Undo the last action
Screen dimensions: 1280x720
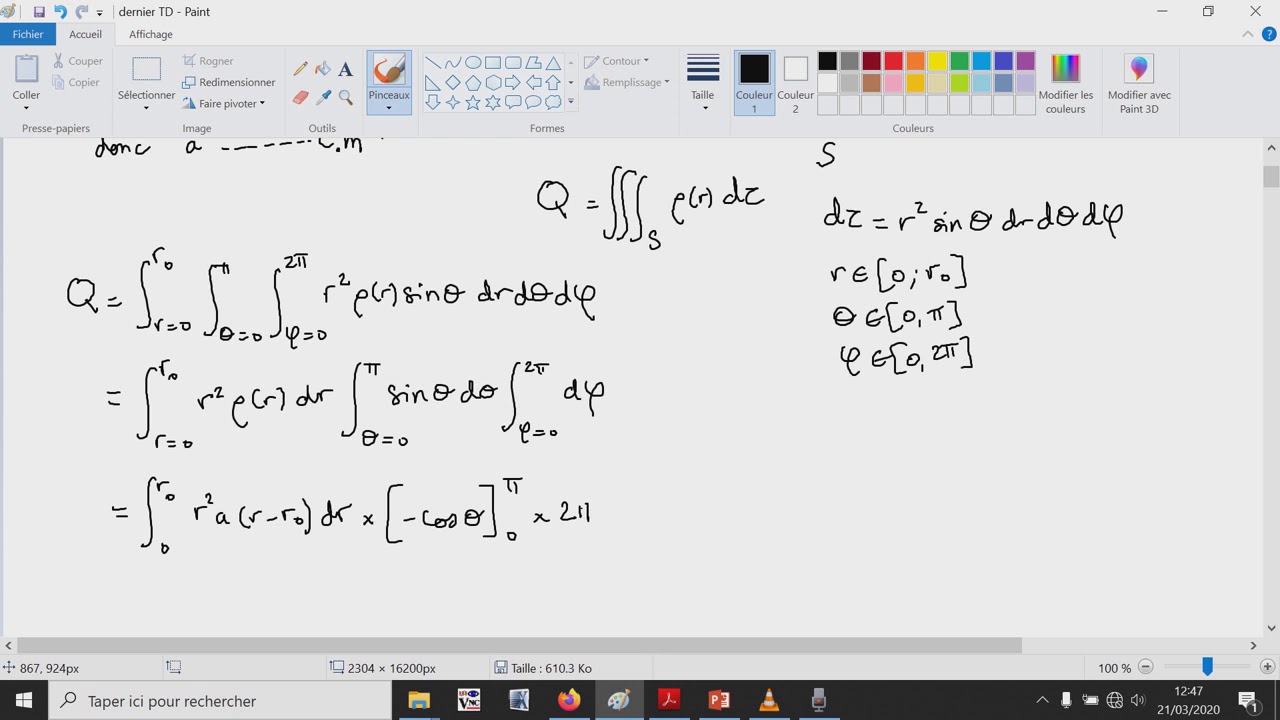(60, 12)
